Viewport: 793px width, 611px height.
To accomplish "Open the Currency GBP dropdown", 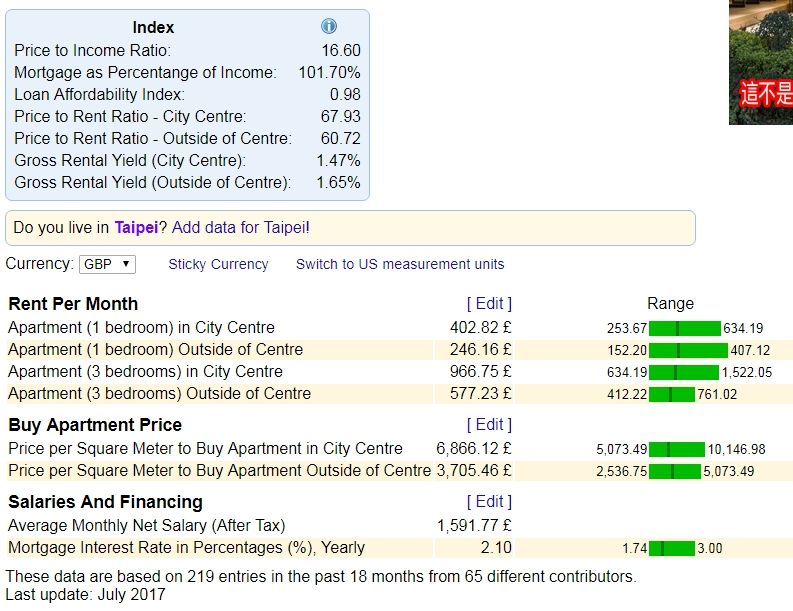I will (x=107, y=264).
